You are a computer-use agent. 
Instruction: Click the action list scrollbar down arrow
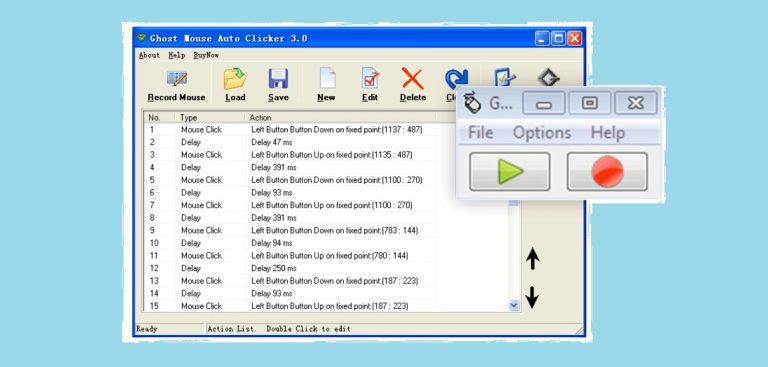click(514, 305)
